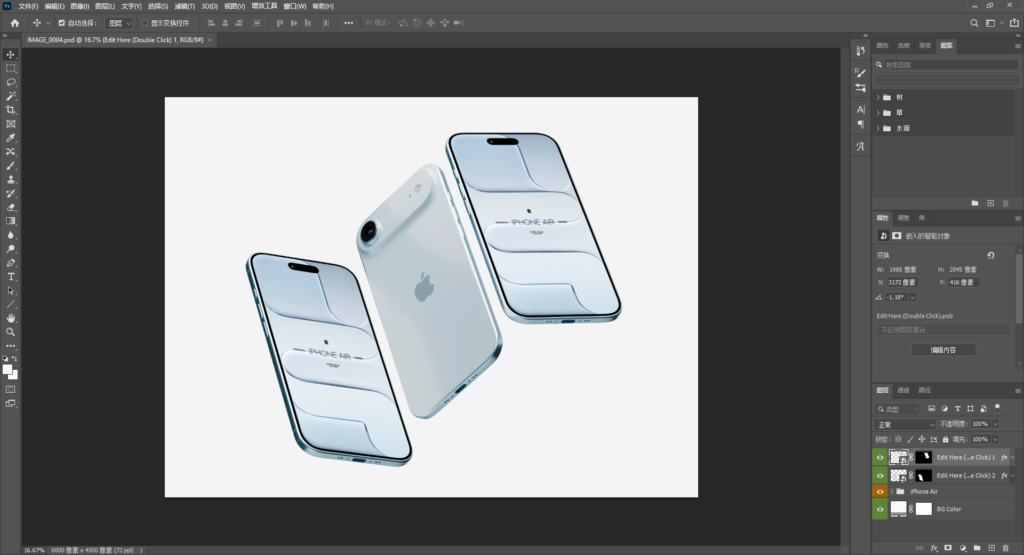This screenshot has width=1024, height=555.
Task: Click the 编辑内容 button
Action: (943, 350)
